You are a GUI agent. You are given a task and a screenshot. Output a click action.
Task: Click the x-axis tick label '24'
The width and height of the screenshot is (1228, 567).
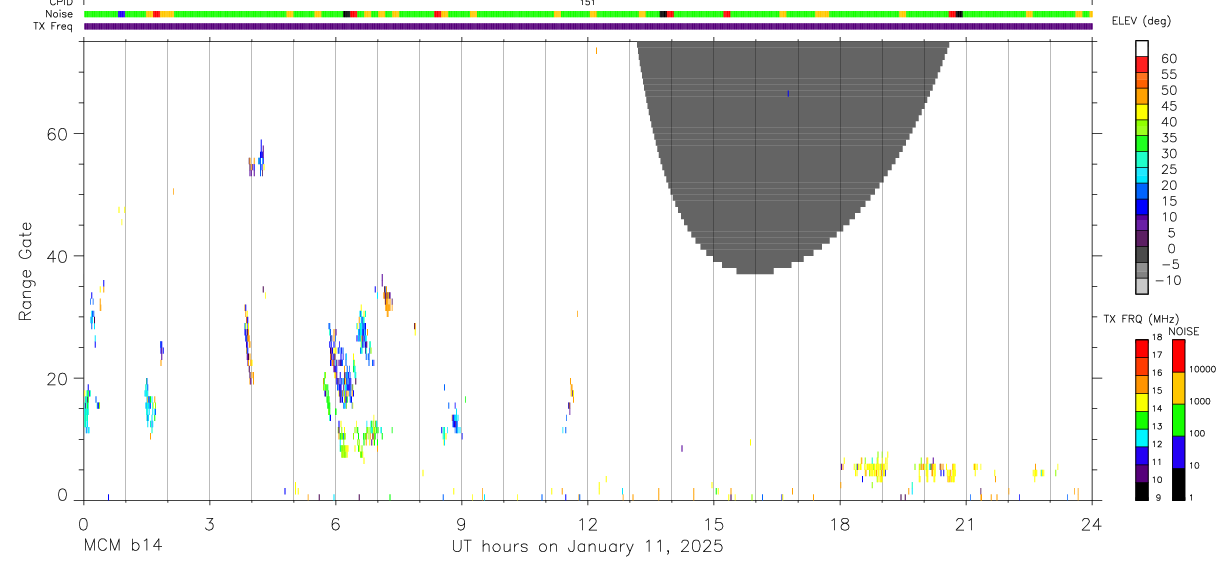(x=1091, y=523)
